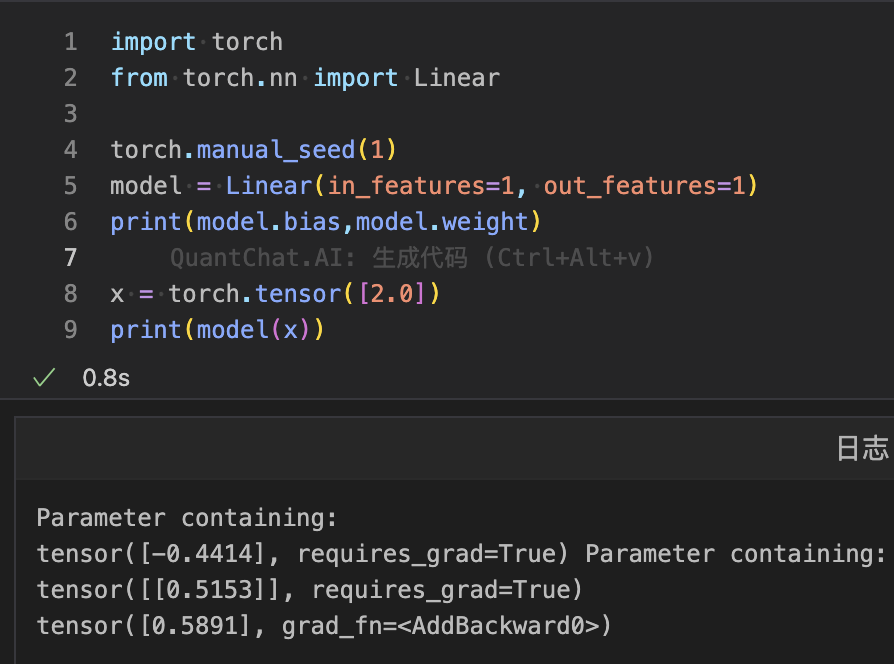Image resolution: width=894 pixels, height=664 pixels.
Task: Click the Linear class name on line 5
Action: [x=268, y=186]
